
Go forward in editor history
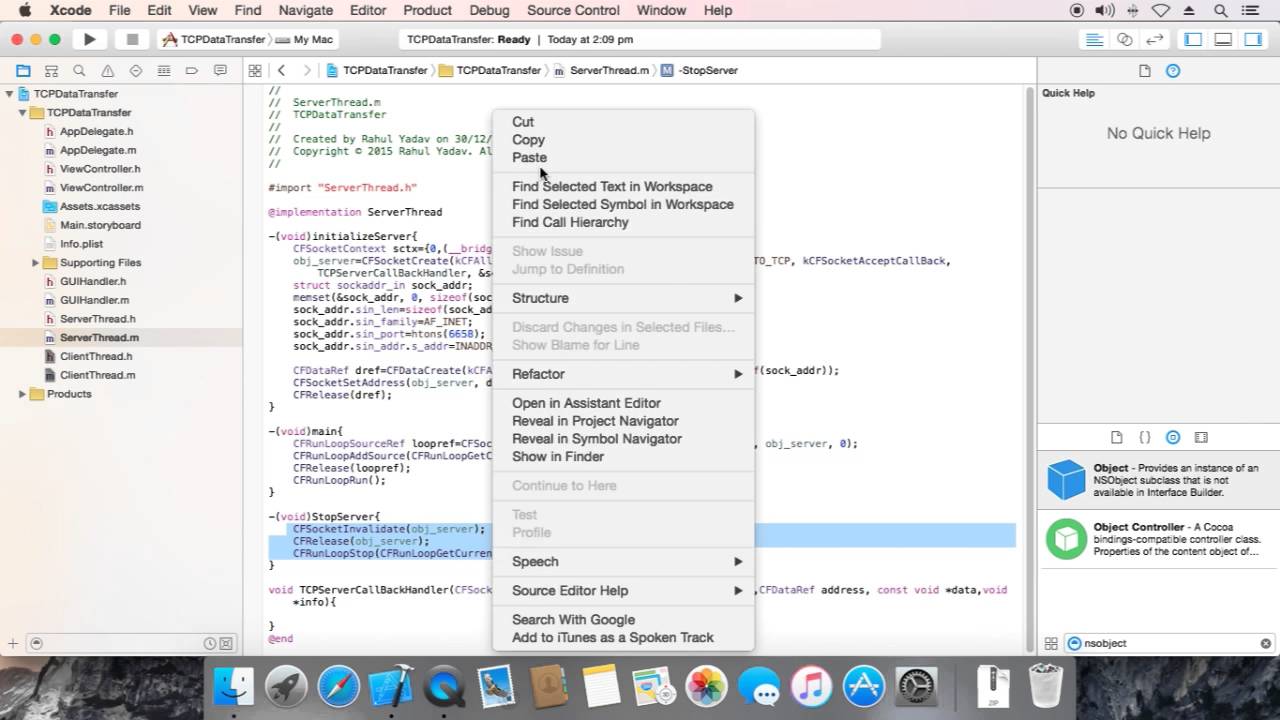(x=306, y=71)
